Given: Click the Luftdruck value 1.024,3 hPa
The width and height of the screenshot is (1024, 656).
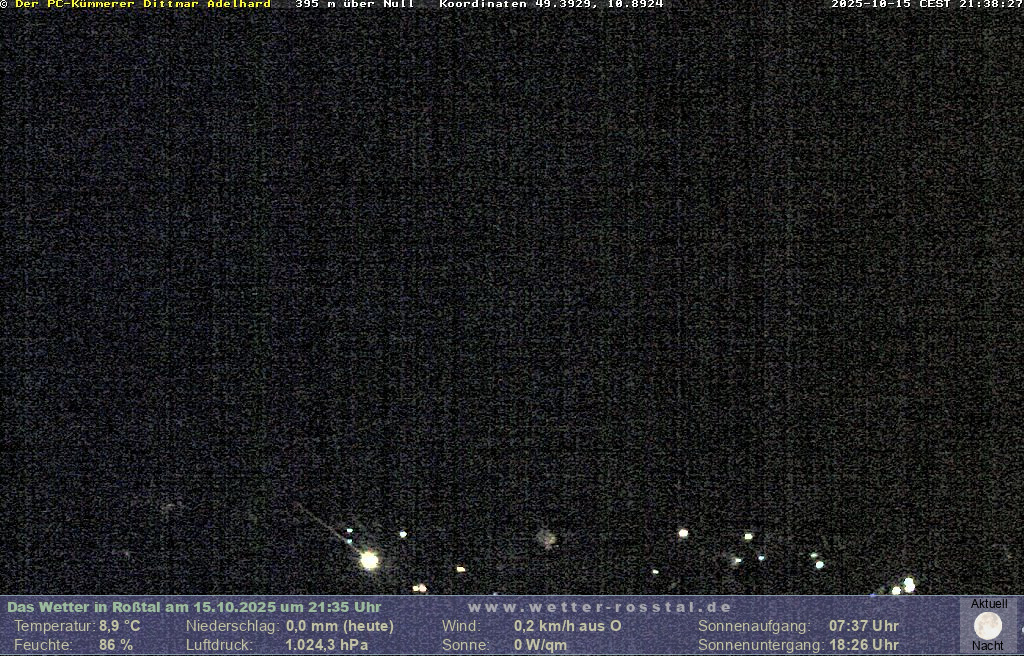Looking at the screenshot, I should click(x=327, y=645).
